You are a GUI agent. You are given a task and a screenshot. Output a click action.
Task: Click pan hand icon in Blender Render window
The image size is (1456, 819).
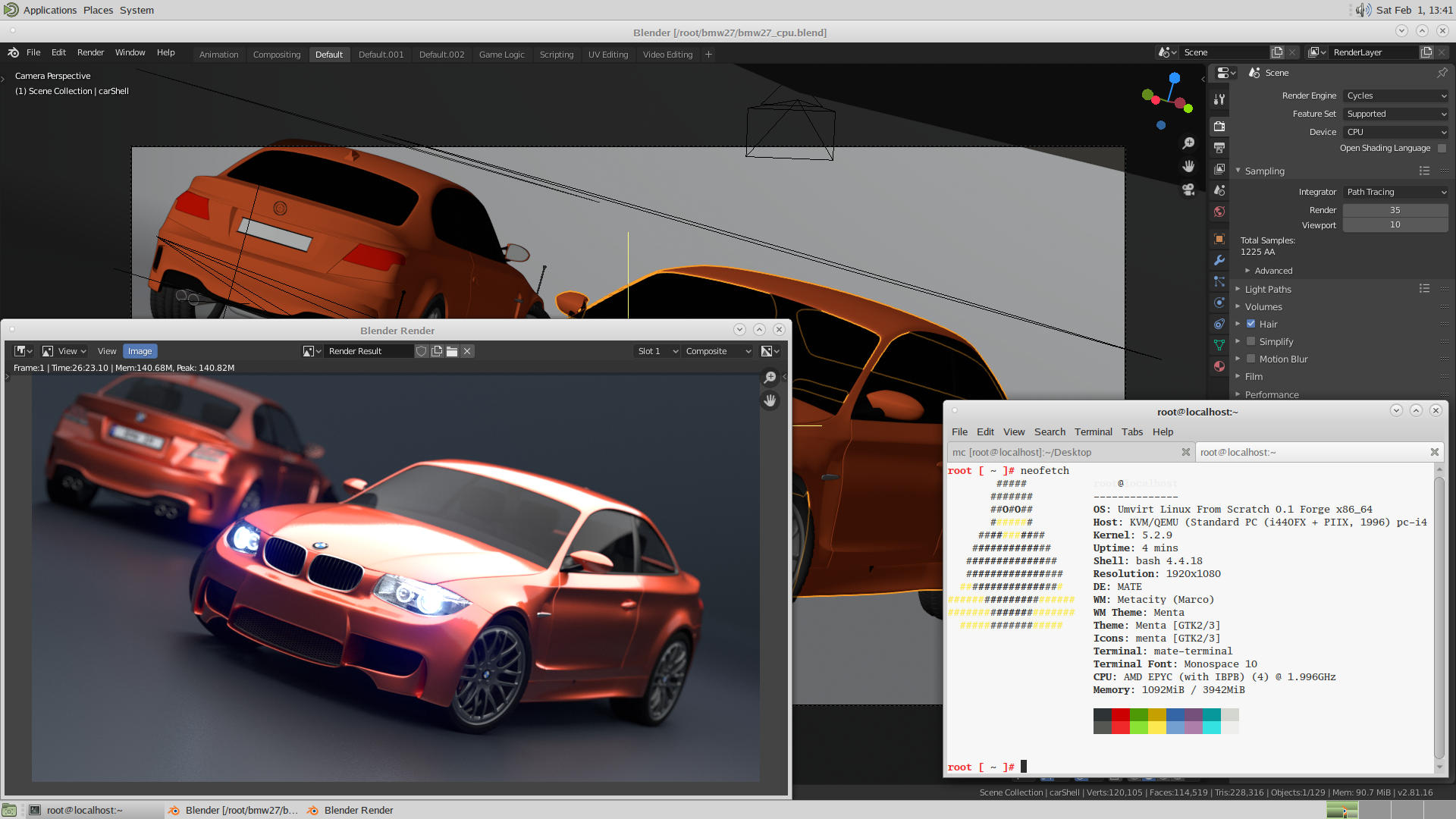tap(770, 400)
